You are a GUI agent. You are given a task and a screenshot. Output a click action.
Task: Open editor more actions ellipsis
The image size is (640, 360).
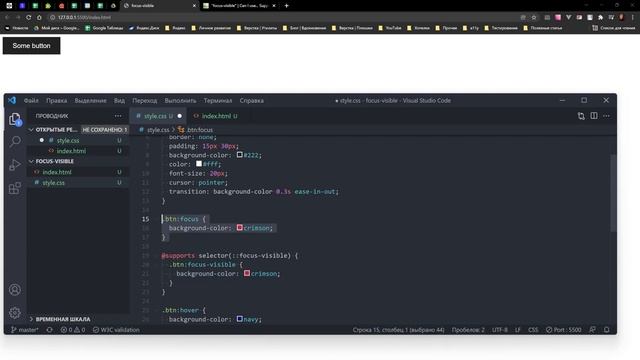coord(607,116)
